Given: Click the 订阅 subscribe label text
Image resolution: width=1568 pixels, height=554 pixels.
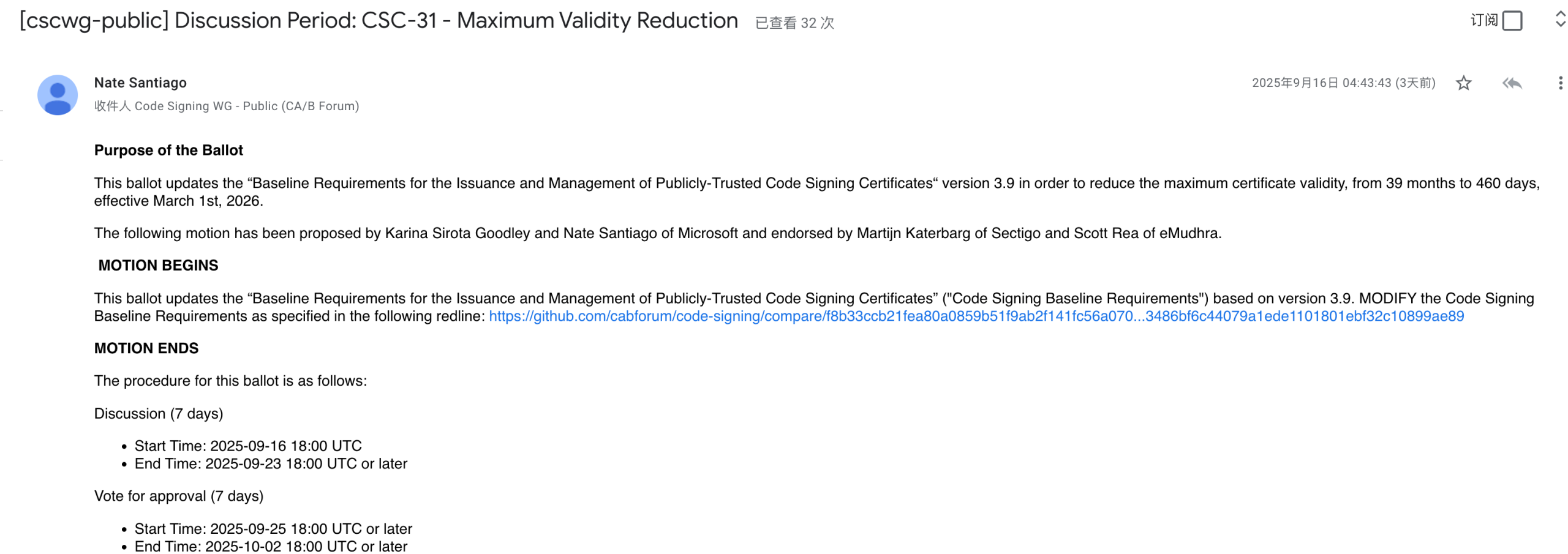Looking at the screenshot, I should point(1483,21).
